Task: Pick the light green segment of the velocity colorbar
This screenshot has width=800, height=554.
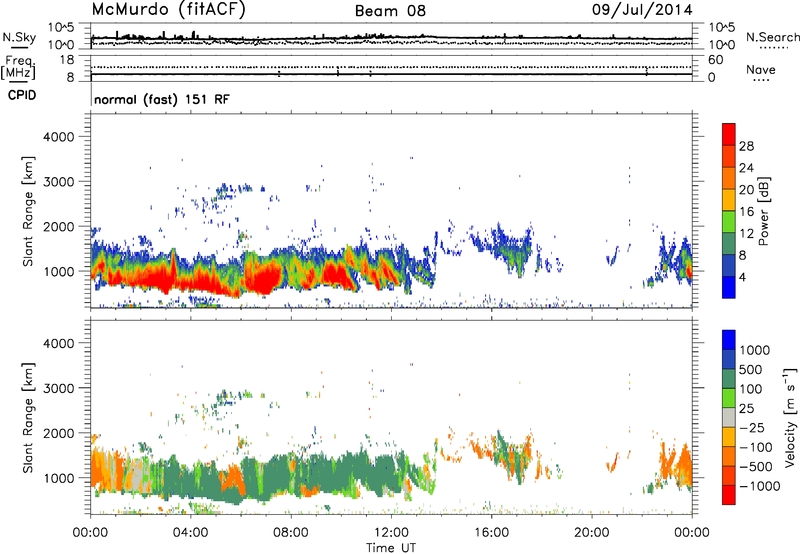Action: (x=729, y=398)
